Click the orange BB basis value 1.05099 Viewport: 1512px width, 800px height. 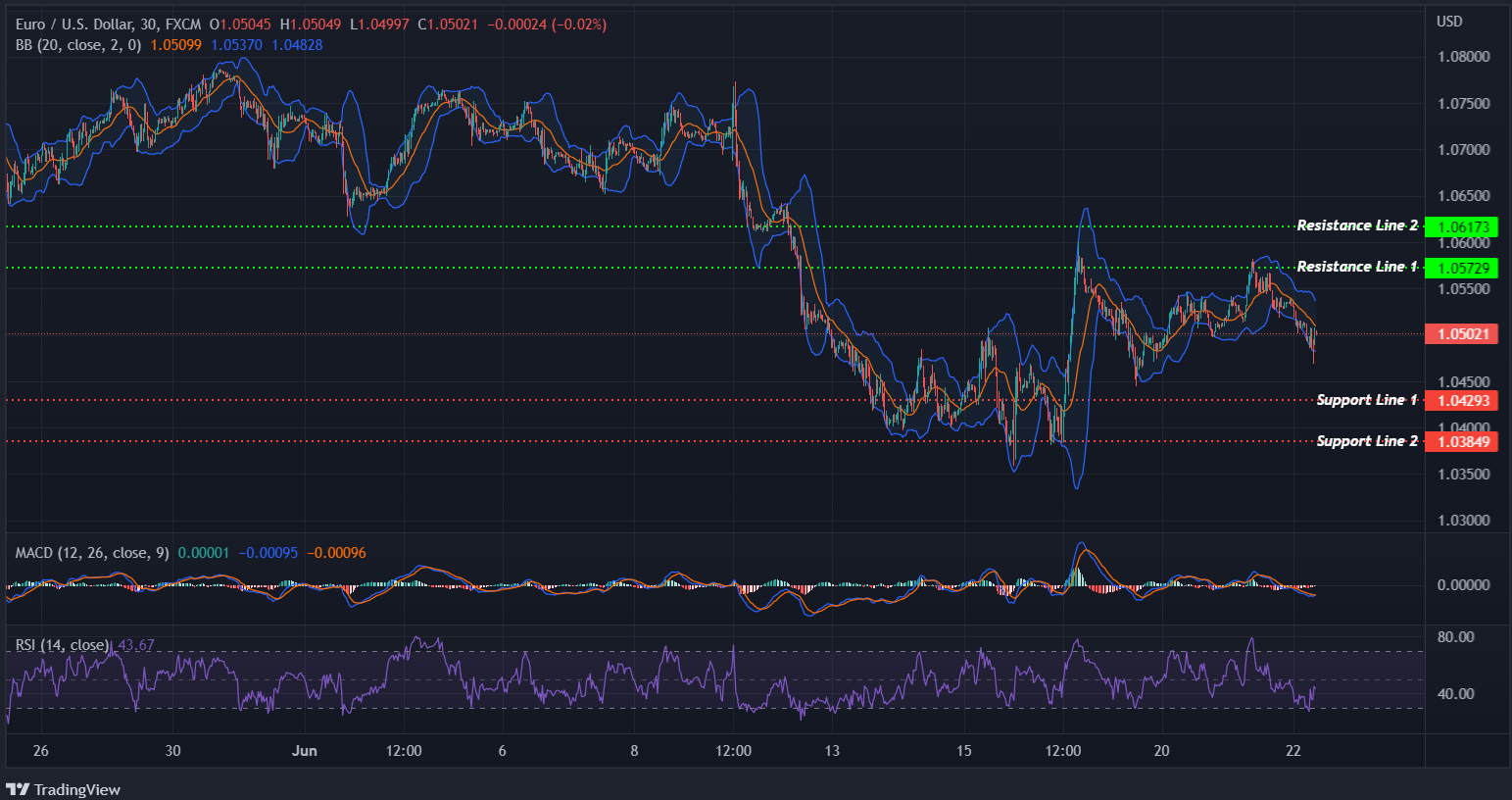coord(177,44)
